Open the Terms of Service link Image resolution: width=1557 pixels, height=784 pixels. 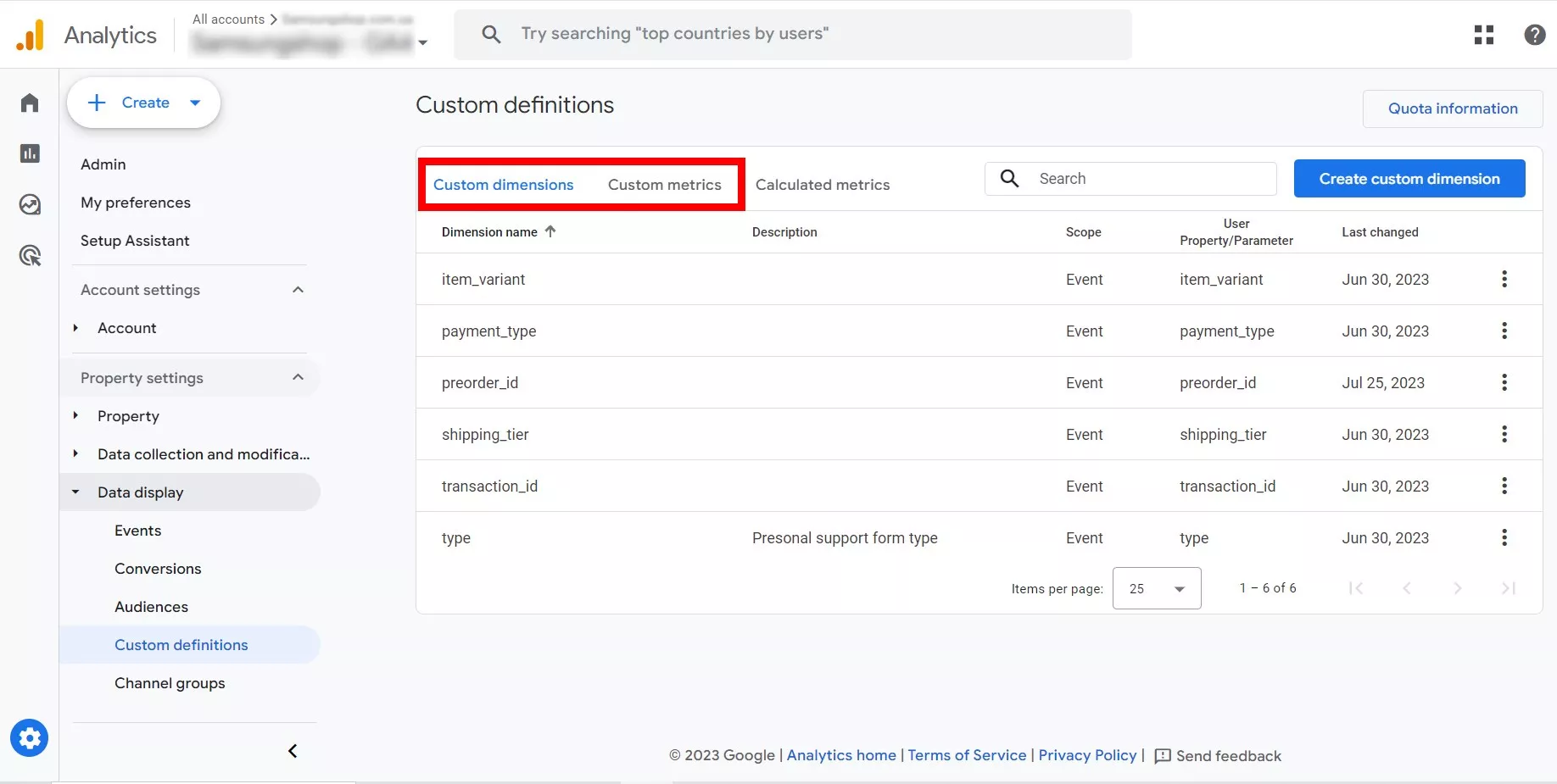(x=967, y=755)
